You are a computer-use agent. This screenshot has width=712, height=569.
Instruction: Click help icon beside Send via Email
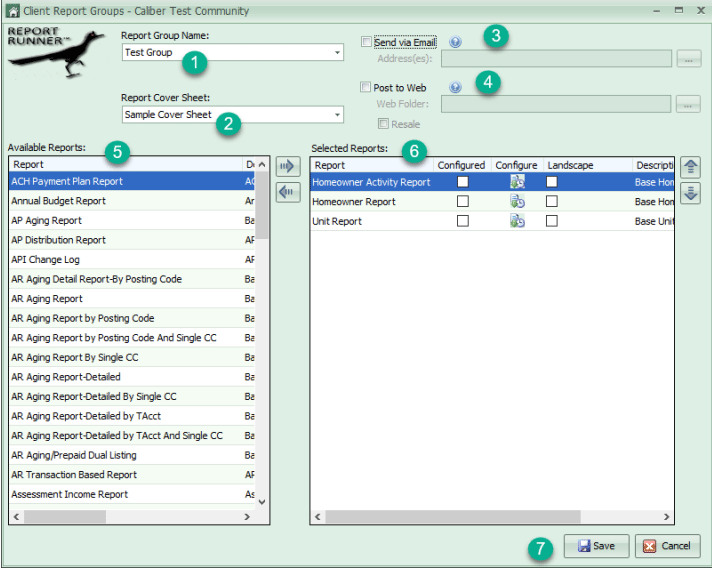point(455,42)
